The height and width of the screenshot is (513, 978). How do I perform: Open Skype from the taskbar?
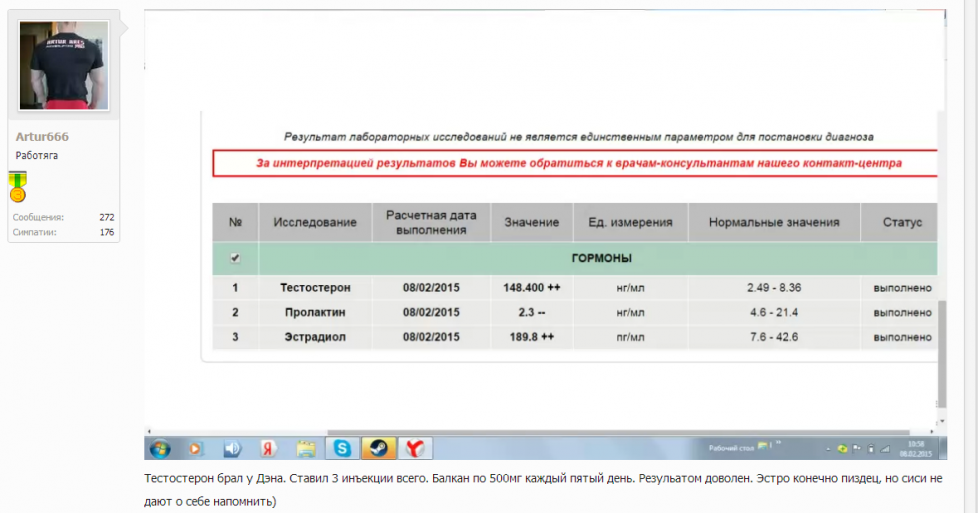click(x=343, y=448)
